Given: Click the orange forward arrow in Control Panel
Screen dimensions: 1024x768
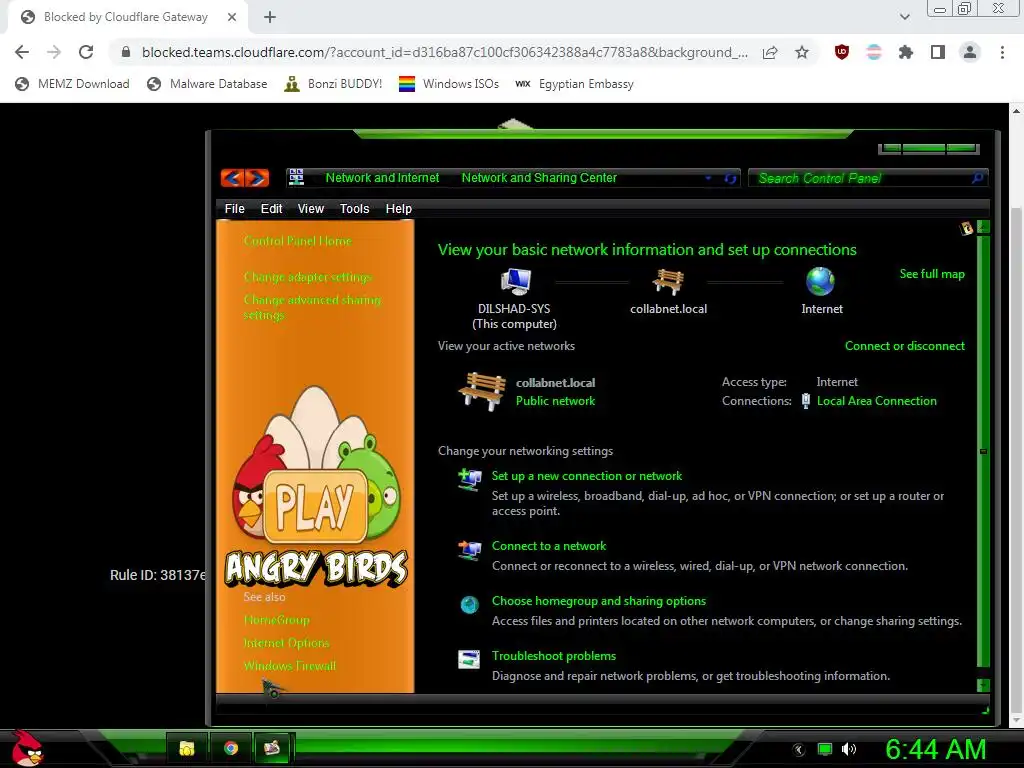Looking at the screenshot, I should 257,178.
